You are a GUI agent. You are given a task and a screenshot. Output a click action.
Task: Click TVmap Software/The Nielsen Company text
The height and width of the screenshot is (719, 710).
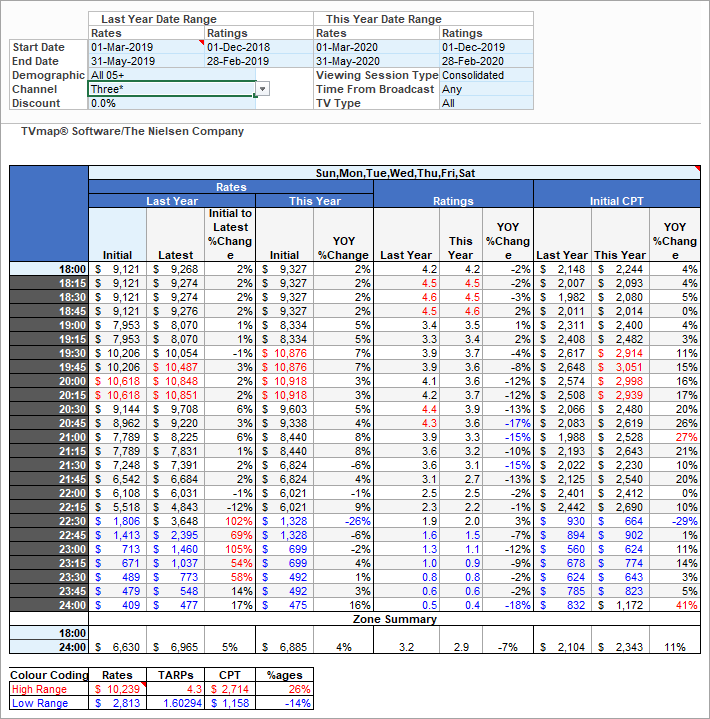(x=133, y=131)
